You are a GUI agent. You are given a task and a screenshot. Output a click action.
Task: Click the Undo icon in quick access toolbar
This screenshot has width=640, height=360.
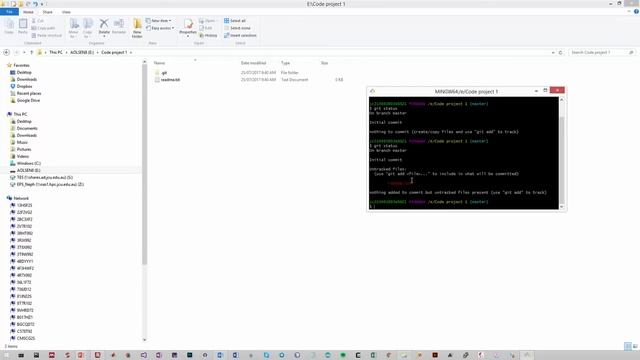[x=35, y=4]
